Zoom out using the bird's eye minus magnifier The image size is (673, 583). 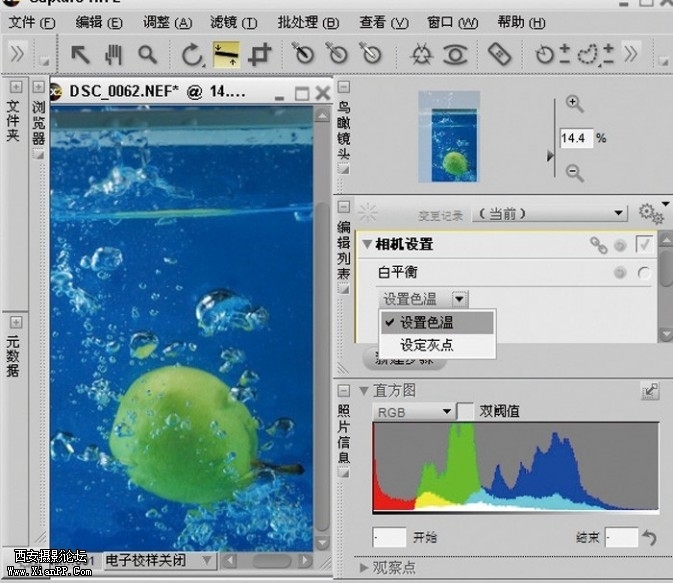[x=574, y=173]
